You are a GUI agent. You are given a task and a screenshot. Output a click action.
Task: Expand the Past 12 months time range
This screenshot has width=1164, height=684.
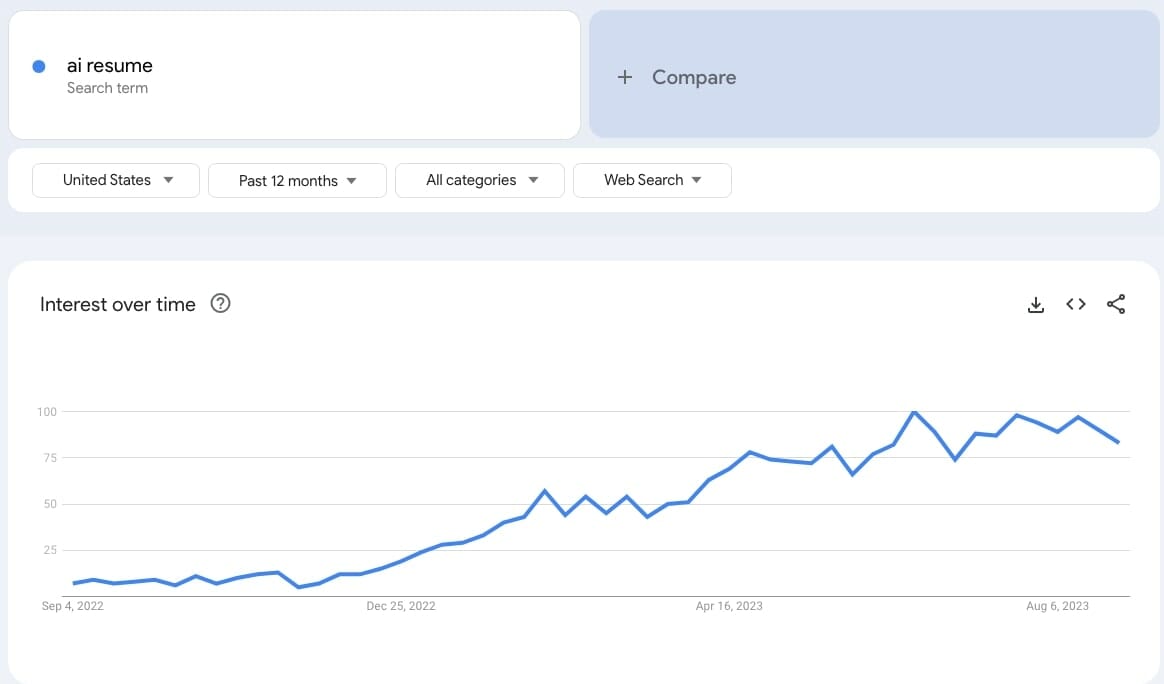[297, 181]
